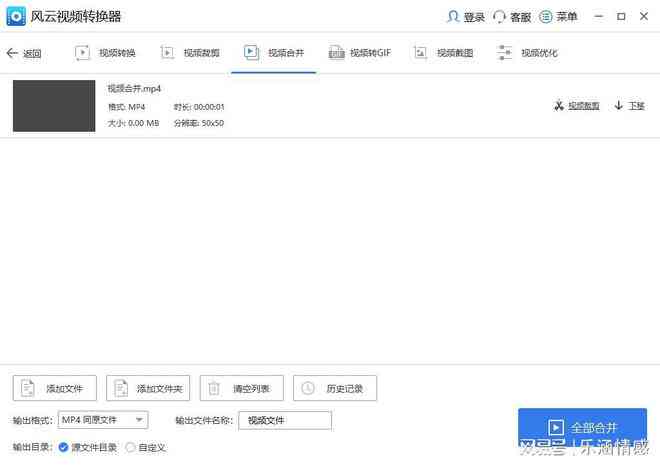Click the 视频截图 picture icon
Screen dimensions: 660x465
[420, 53]
